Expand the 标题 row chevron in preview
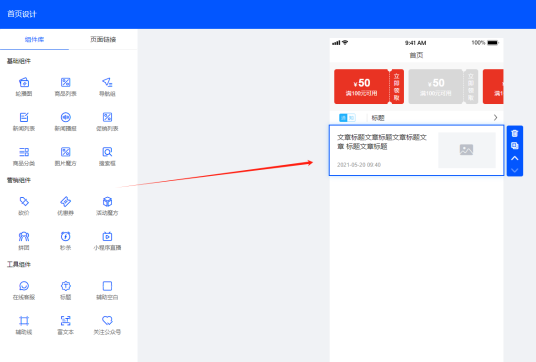536x362 pixels. point(495,118)
